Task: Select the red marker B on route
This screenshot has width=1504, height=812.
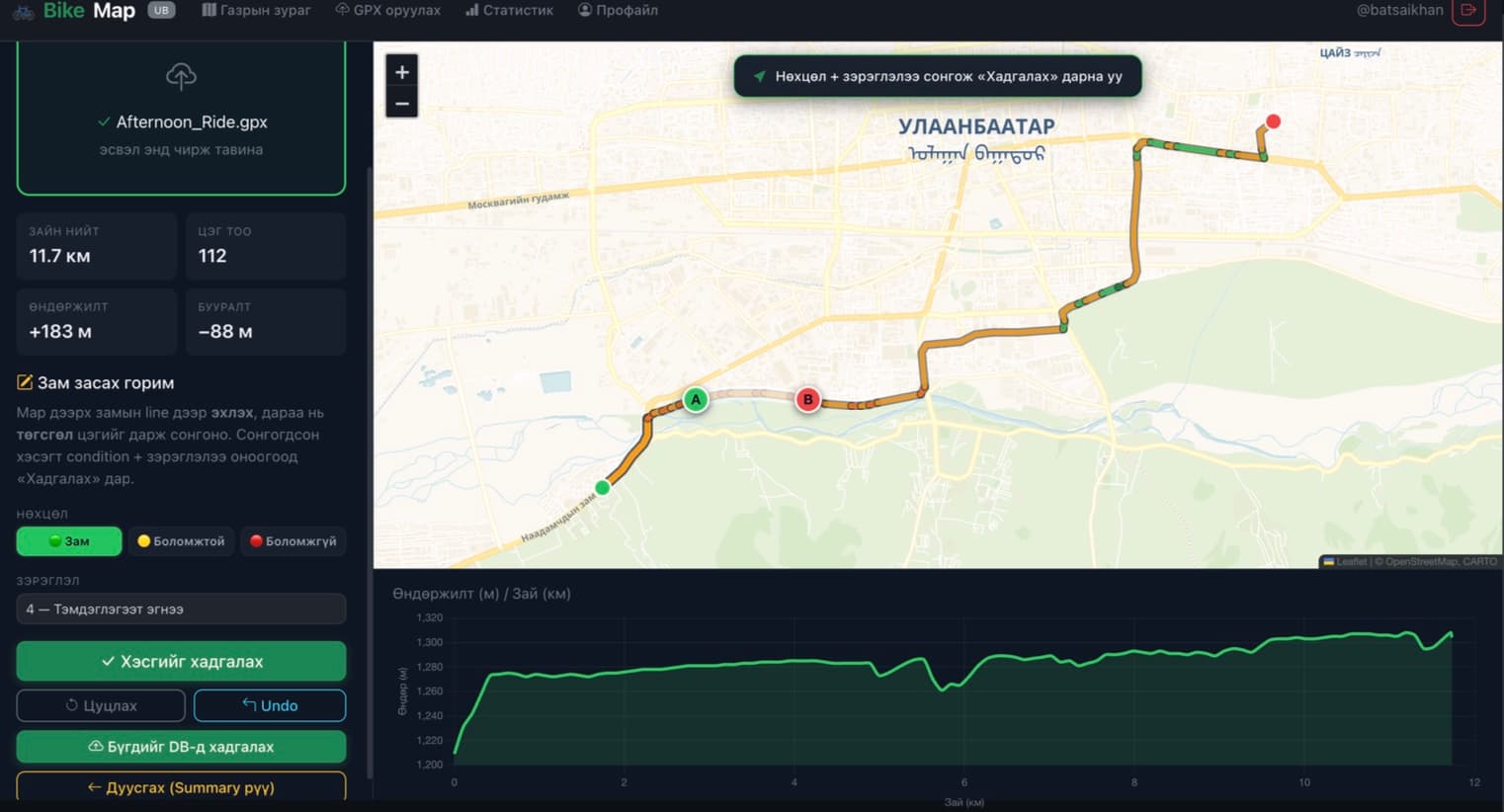Action: (x=808, y=400)
